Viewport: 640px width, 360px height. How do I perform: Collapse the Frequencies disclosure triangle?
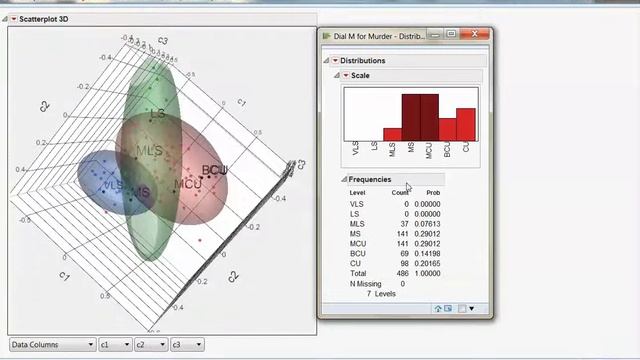tap(344, 179)
